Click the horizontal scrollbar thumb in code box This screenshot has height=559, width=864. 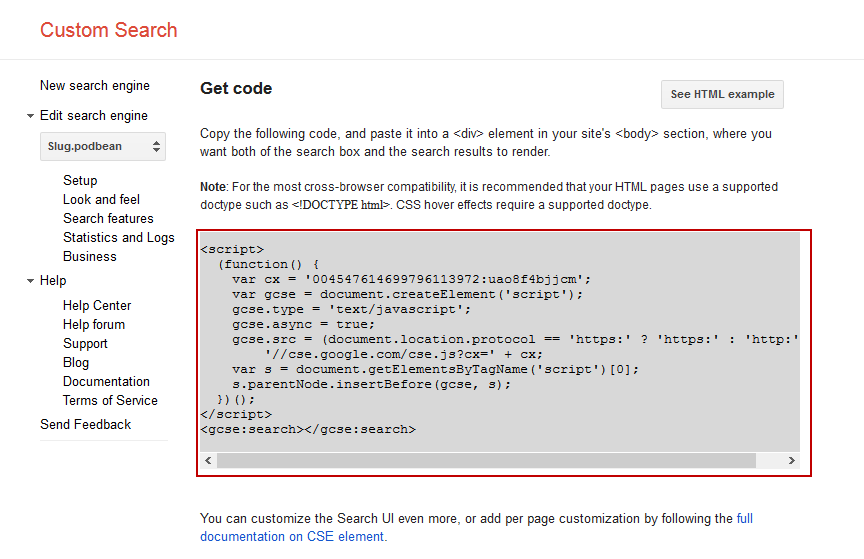[x=486, y=460]
